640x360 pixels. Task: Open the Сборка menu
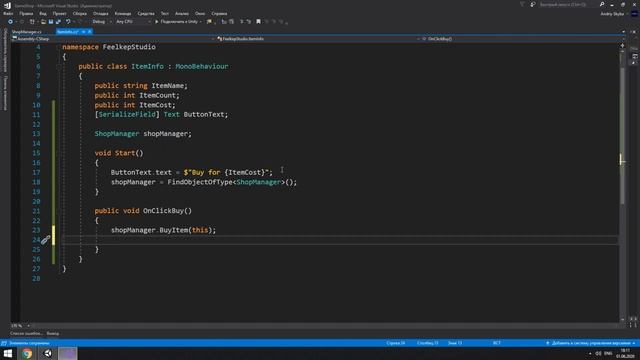pyautogui.click(x=80, y=13)
